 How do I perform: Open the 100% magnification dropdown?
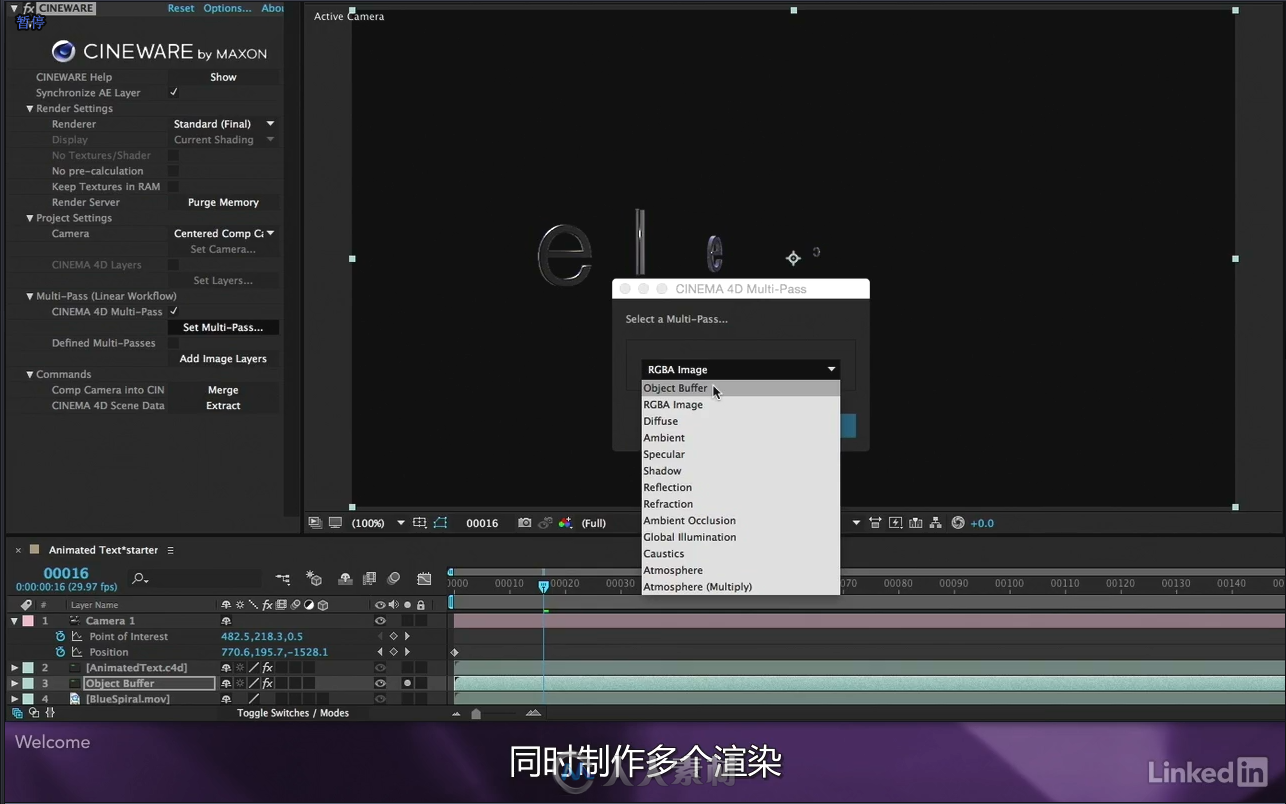(378, 523)
